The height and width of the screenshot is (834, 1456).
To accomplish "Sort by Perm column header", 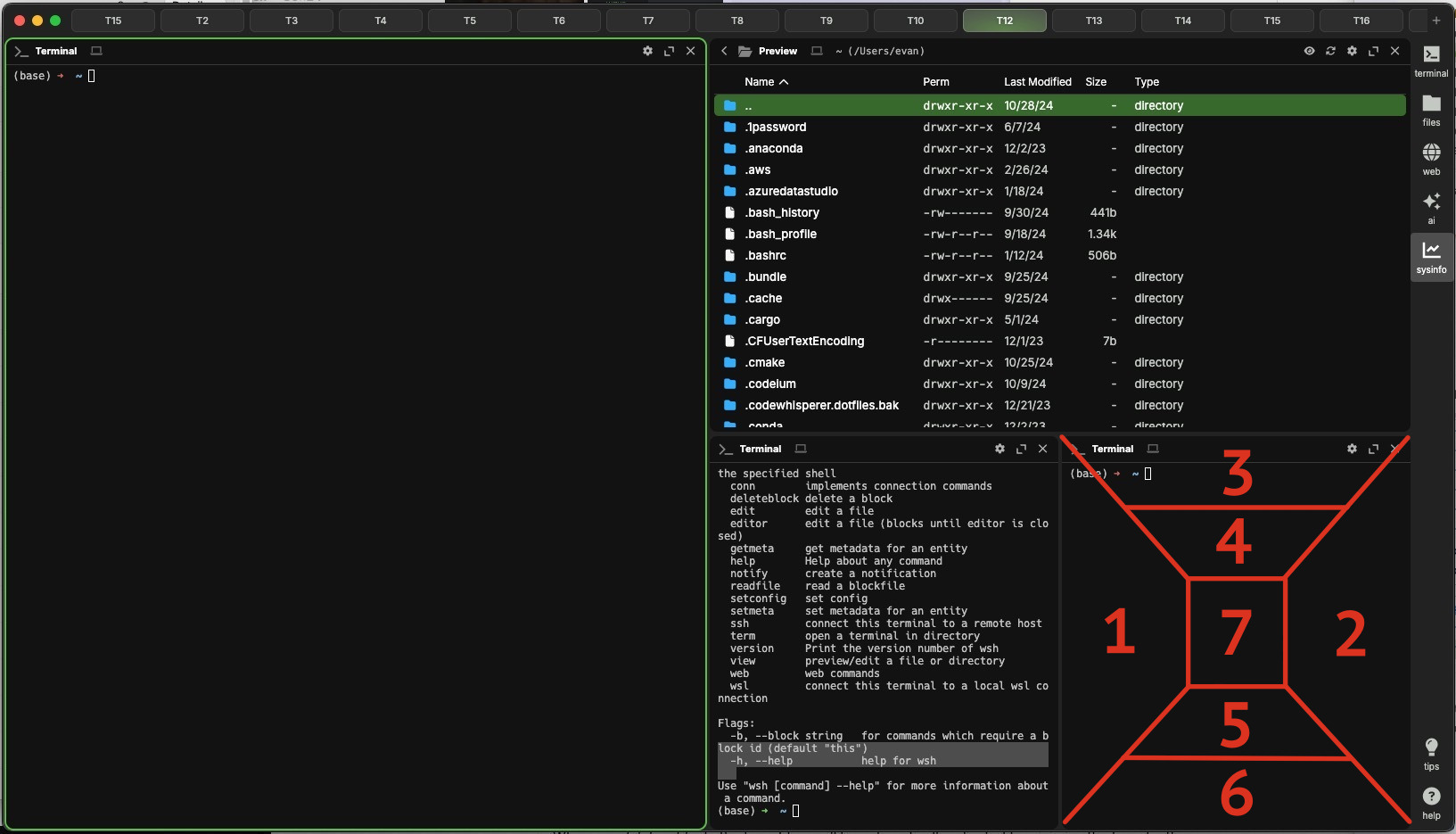I will click(936, 81).
